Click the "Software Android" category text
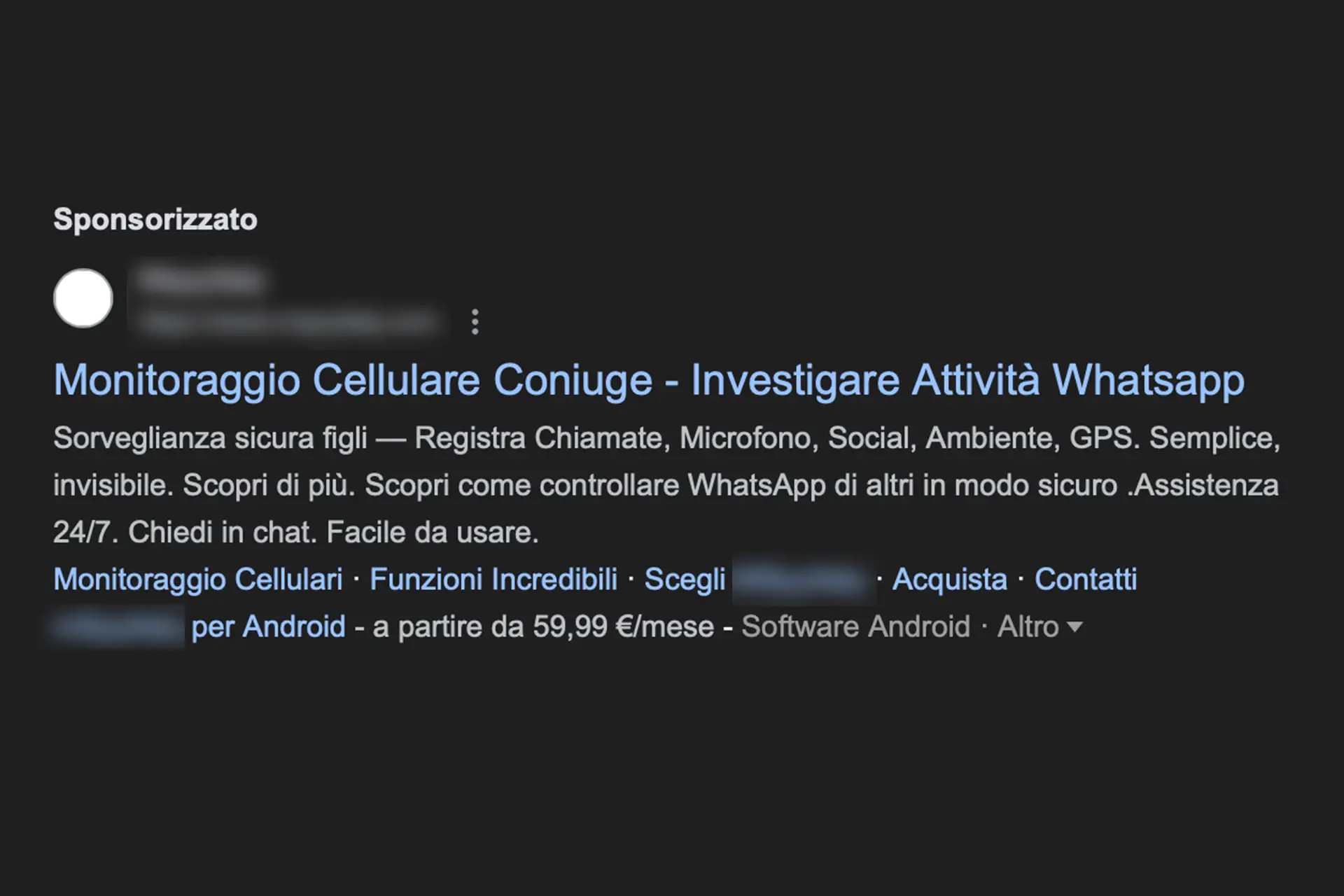 (855, 626)
